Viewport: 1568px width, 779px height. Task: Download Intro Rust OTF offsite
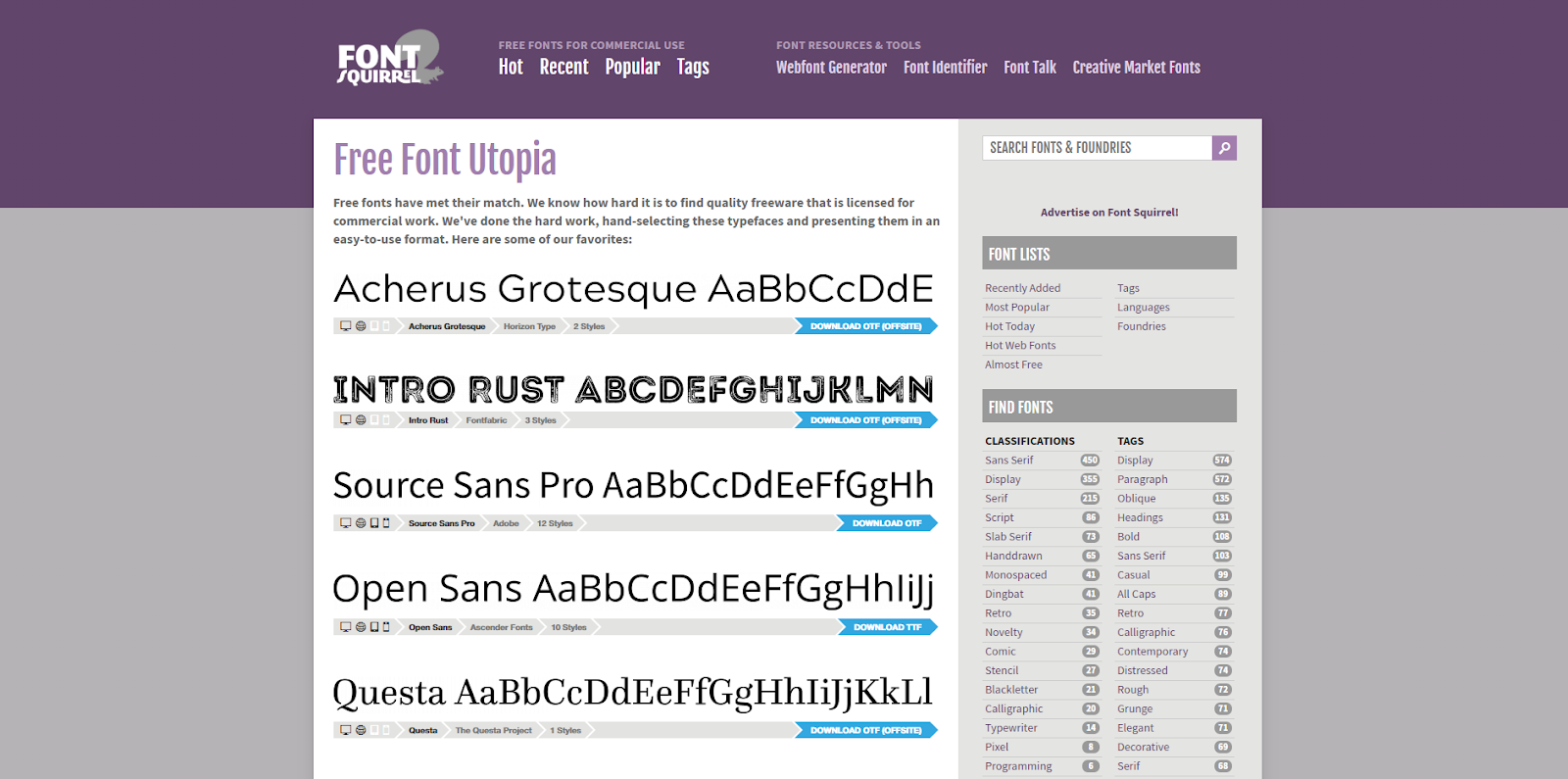pos(865,420)
